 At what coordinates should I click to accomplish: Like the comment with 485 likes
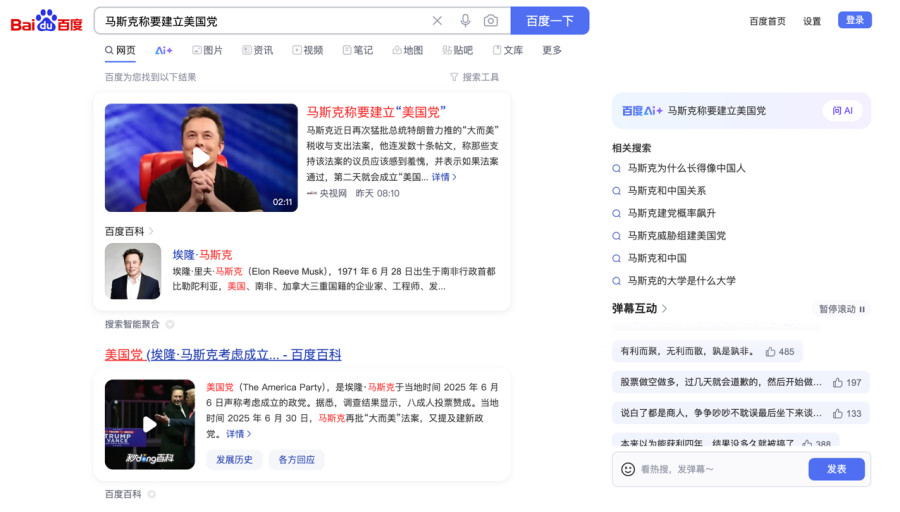click(x=770, y=351)
